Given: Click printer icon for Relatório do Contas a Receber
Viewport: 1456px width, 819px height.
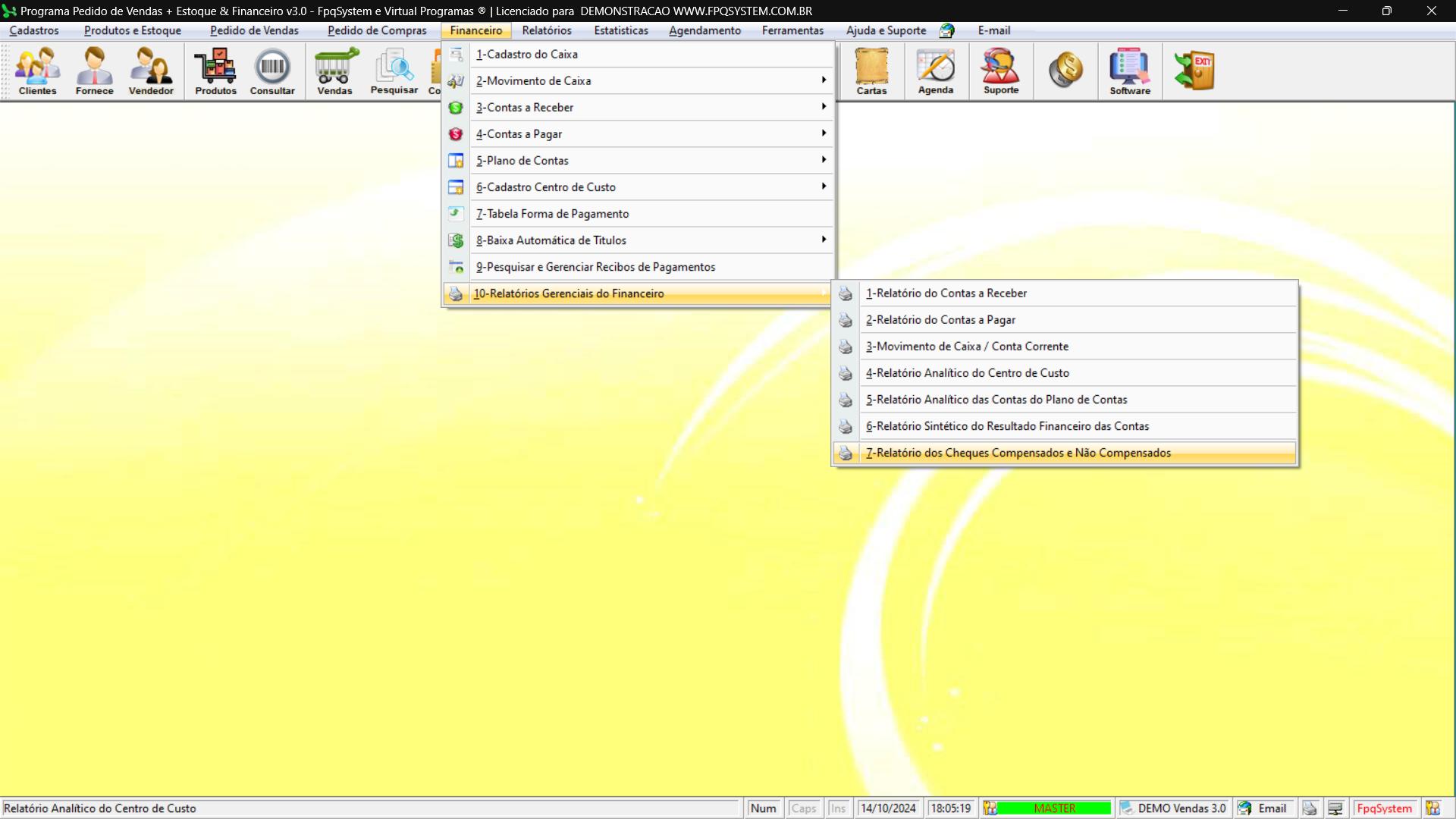Looking at the screenshot, I should click(845, 293).
